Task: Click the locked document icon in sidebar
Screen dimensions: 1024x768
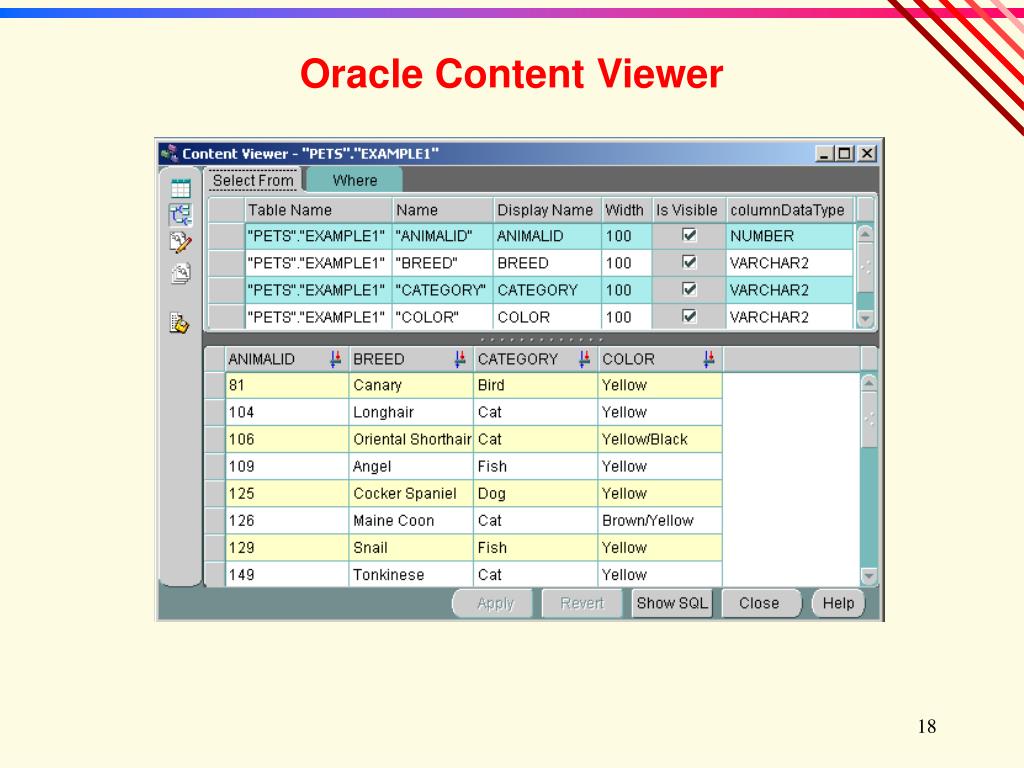Action: pos(180,323)
